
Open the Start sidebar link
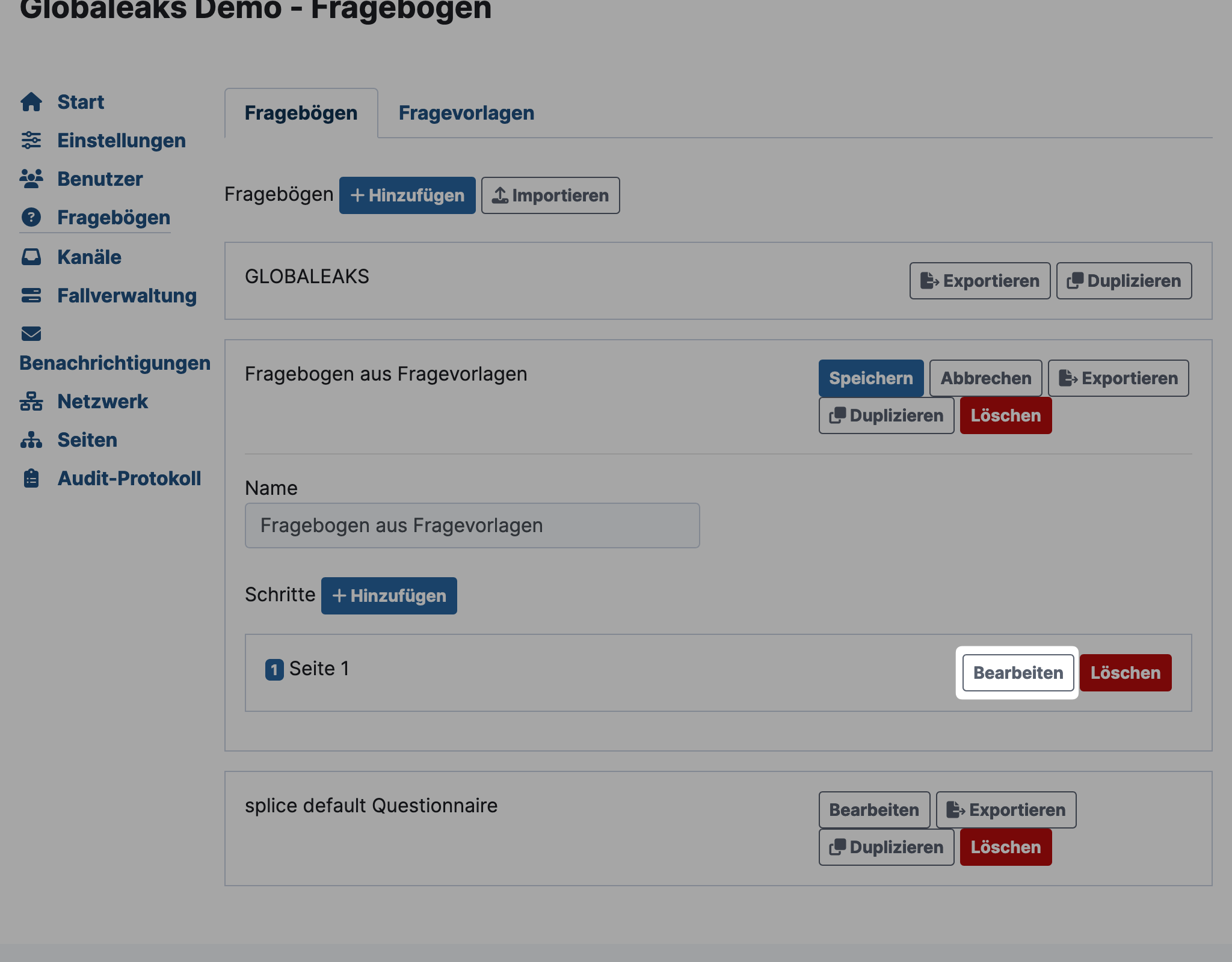pos(81,102)
